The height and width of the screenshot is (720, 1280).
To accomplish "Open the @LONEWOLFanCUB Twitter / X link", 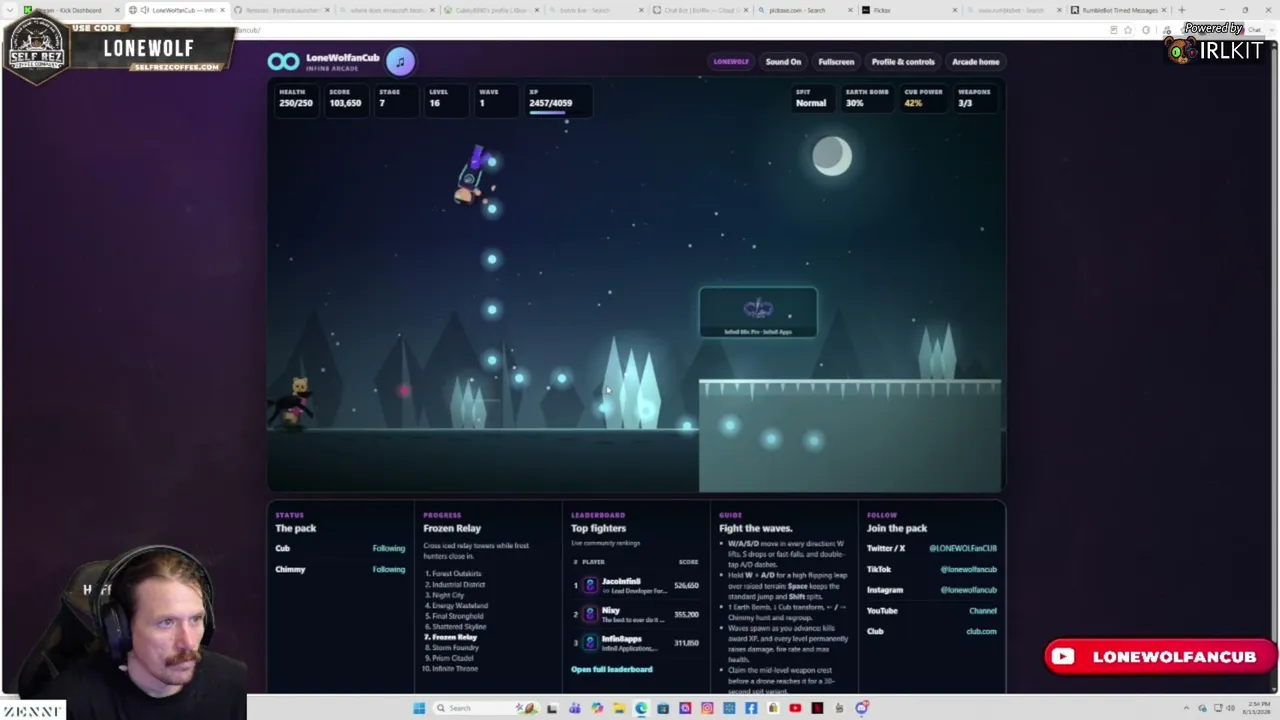I will pyautogui.click(x=963, y=548).
